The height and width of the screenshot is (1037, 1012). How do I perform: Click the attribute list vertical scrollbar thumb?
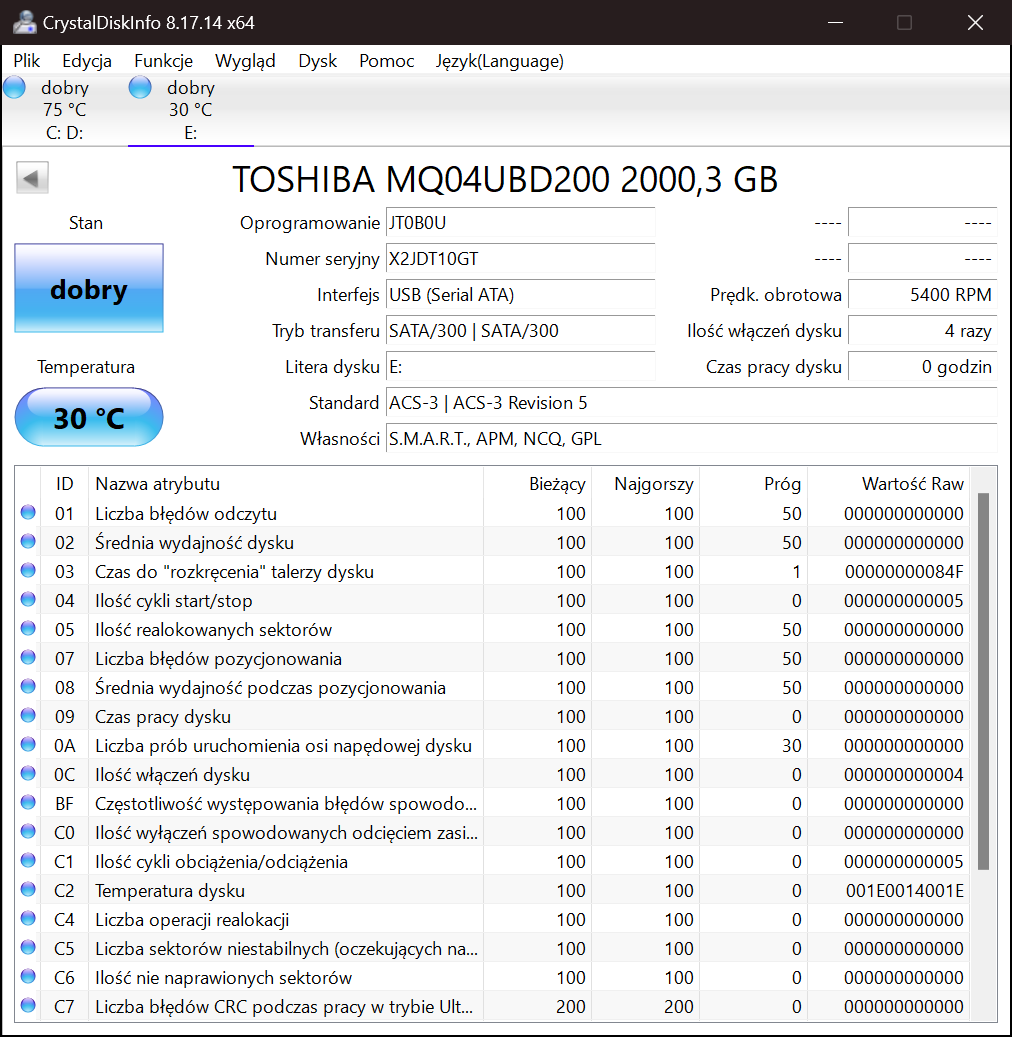point(984,681)
